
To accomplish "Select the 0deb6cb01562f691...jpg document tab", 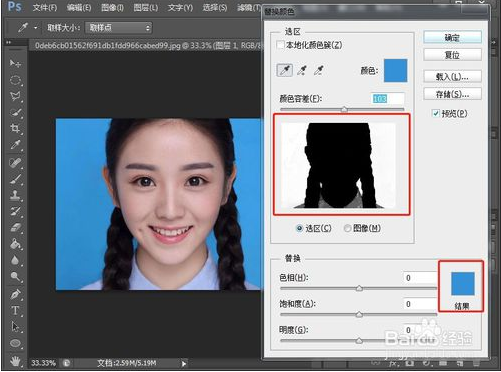I will [148, 45].
